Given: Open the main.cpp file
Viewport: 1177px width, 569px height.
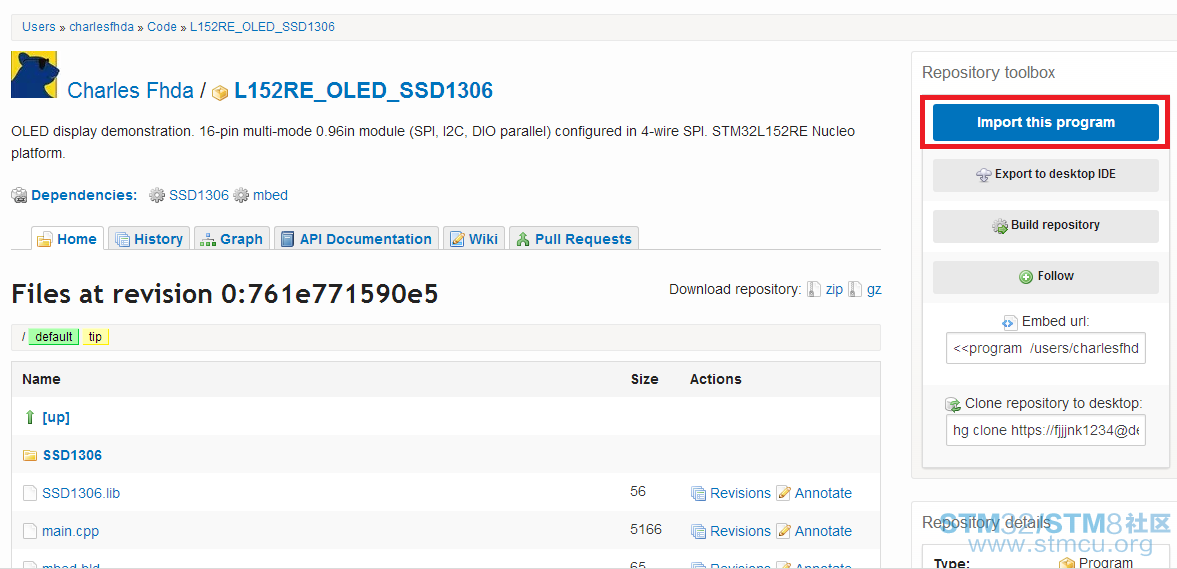Looking at the screenshot, I should tap(71, 531).
